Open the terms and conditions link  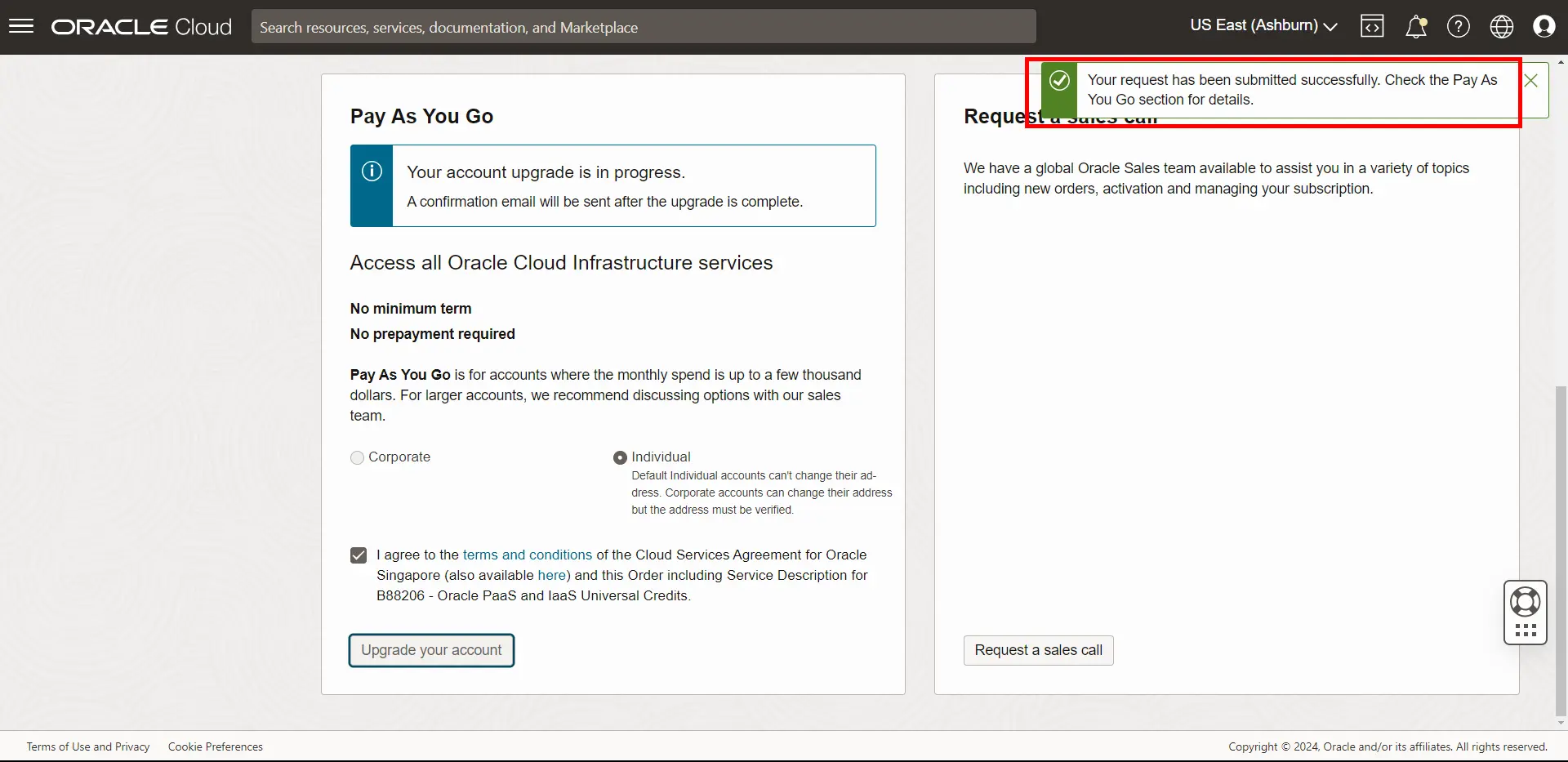tap(527, 555)
